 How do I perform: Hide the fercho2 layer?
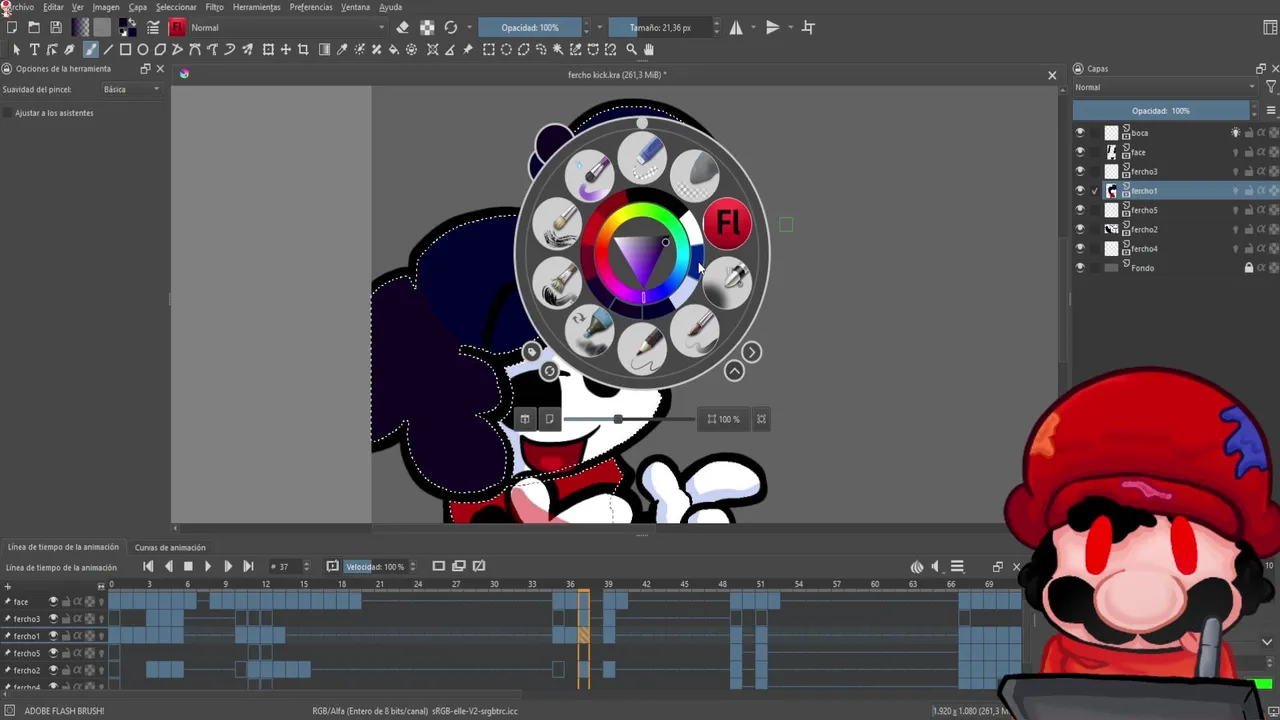(1079, 229)
